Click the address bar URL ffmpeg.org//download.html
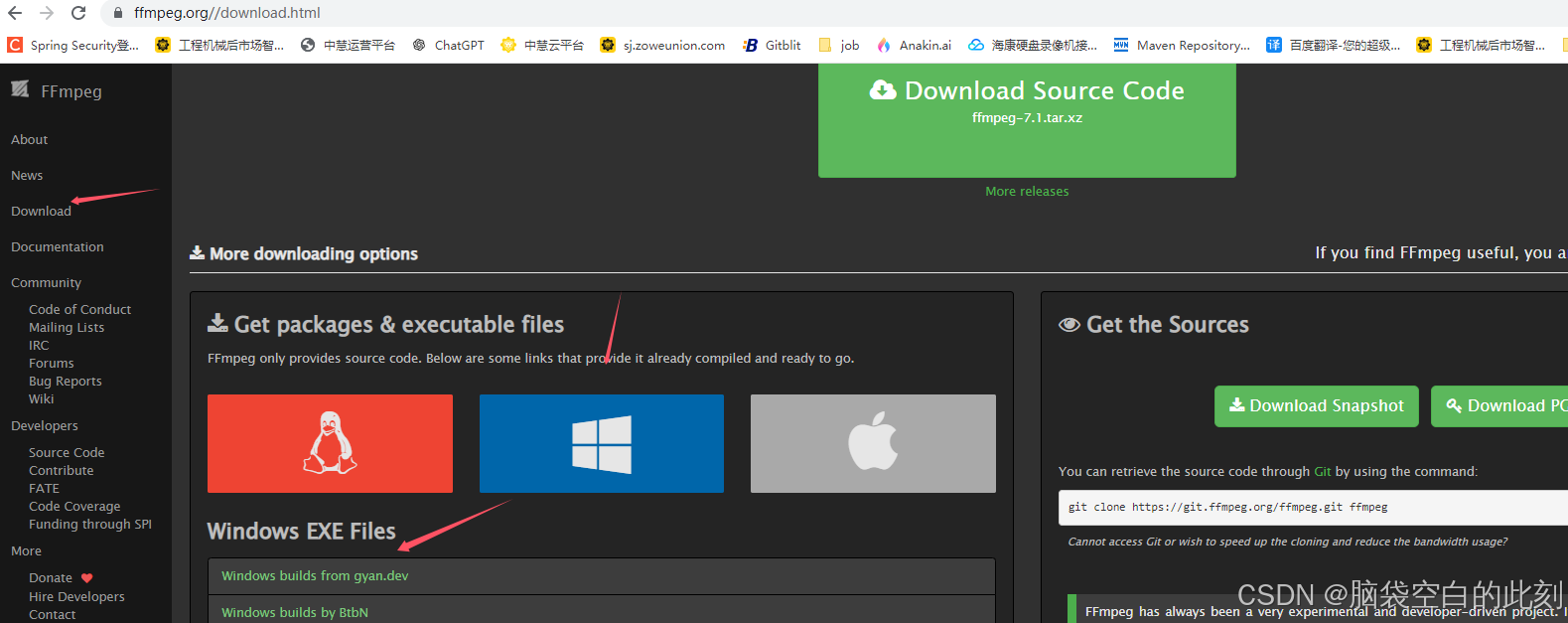This screenshot has width=1568, height=623. 227,13
